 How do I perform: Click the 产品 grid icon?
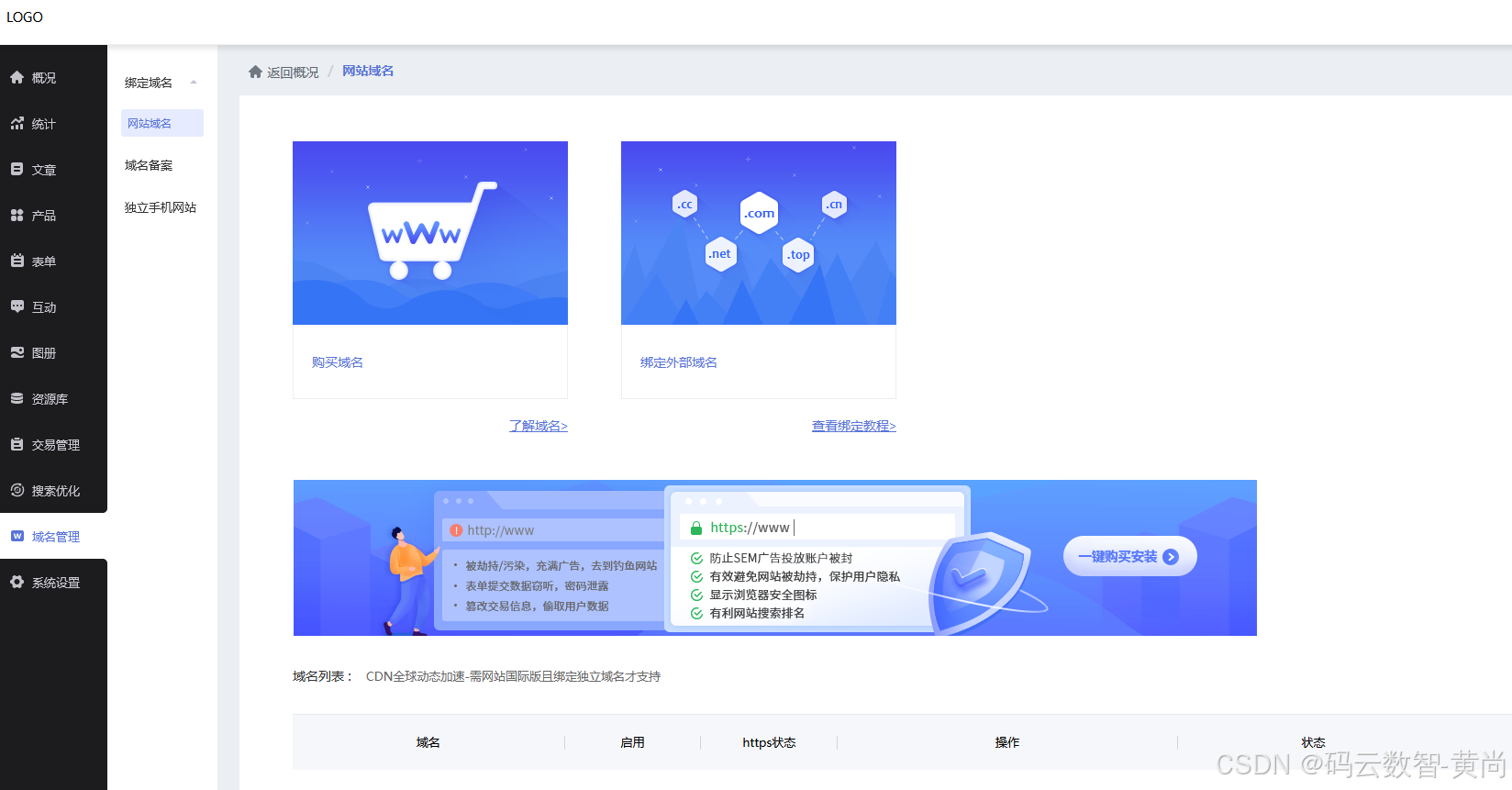point(17,216)
